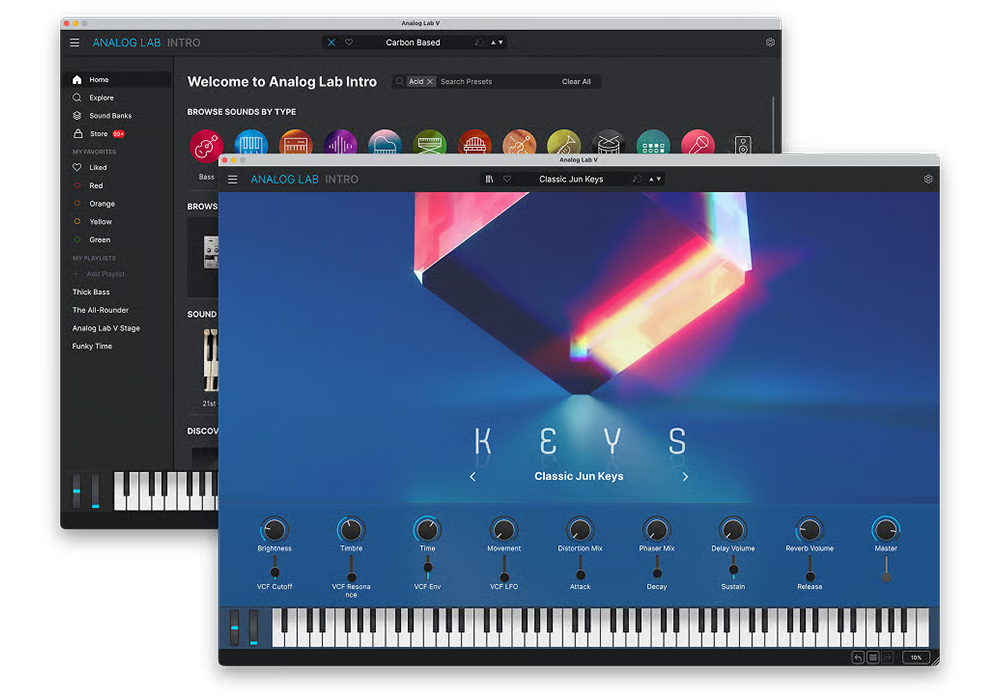
Task: Open the Home section in the sidebar
Action: 119,80
